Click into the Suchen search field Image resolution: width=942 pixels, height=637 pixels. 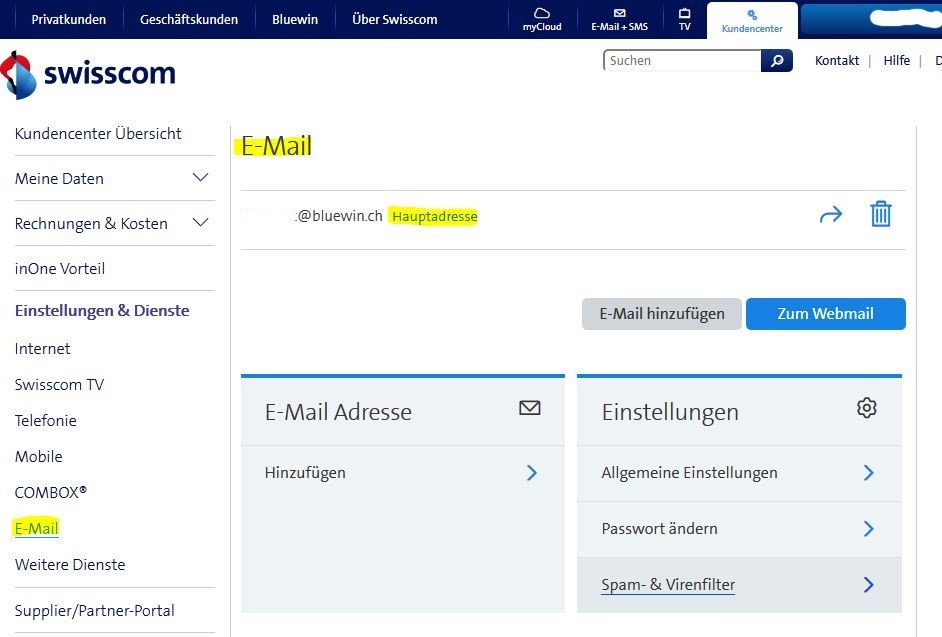coord(682,61)
